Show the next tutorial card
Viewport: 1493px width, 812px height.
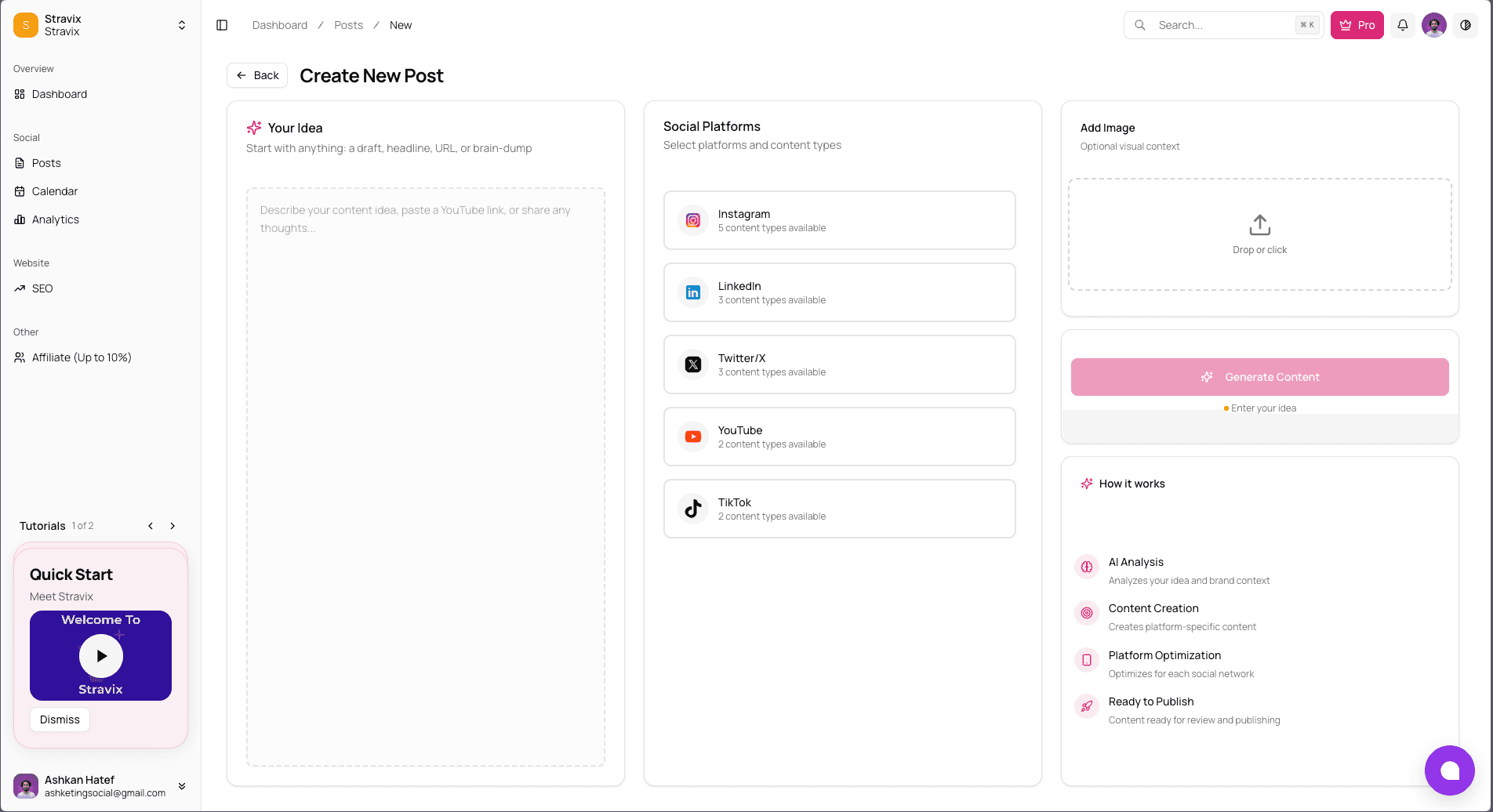[172, 525]
